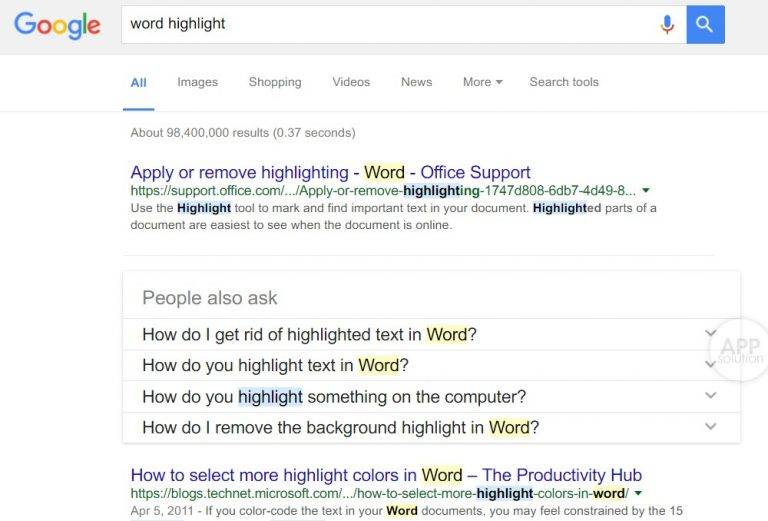Expand 'How do you highlight text in Word?' question

[431, 365]
